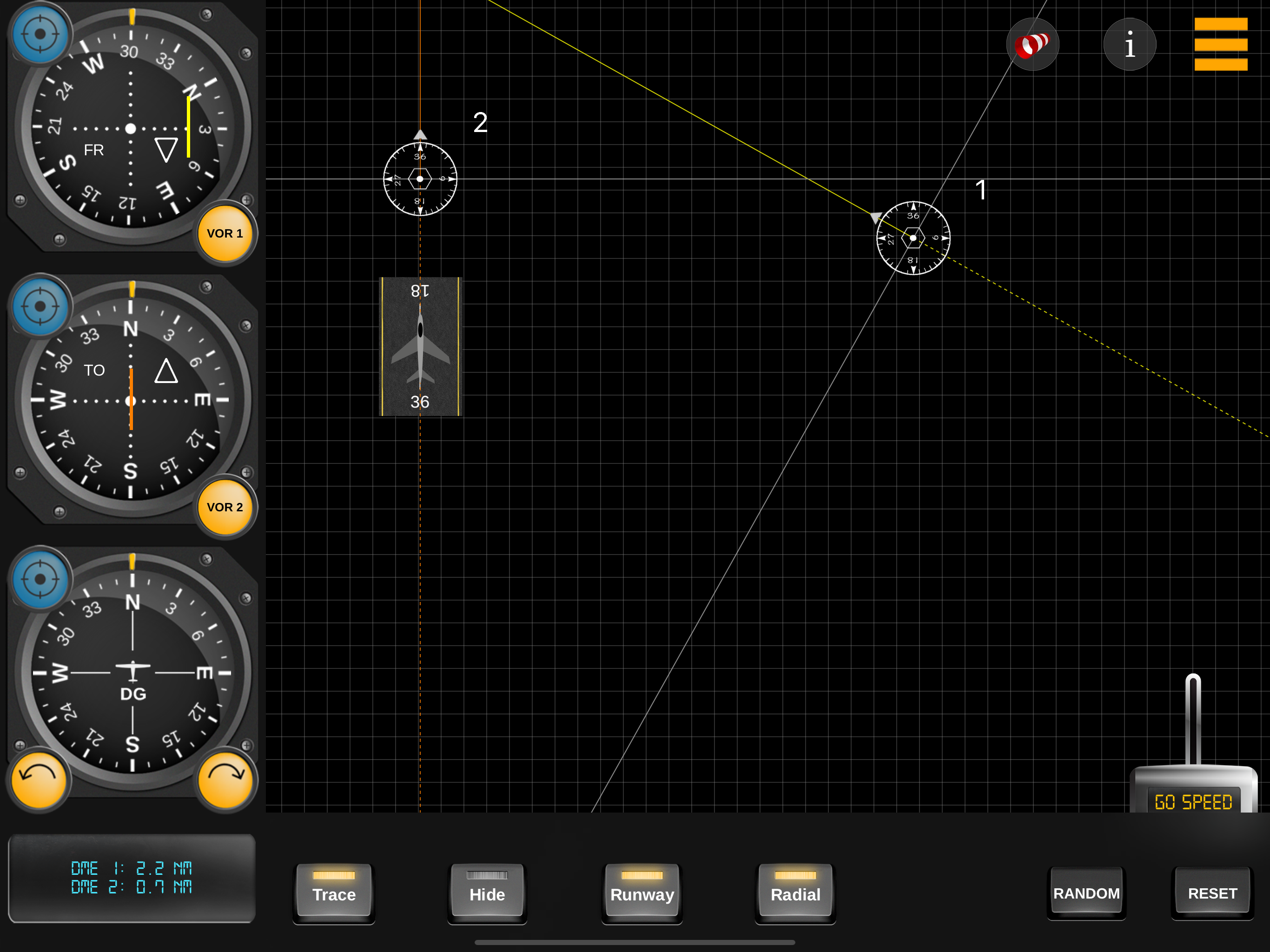Click the VOR 2 center target icon
The height and width of the screenshot is (952, 1270).
coord(40,307)
